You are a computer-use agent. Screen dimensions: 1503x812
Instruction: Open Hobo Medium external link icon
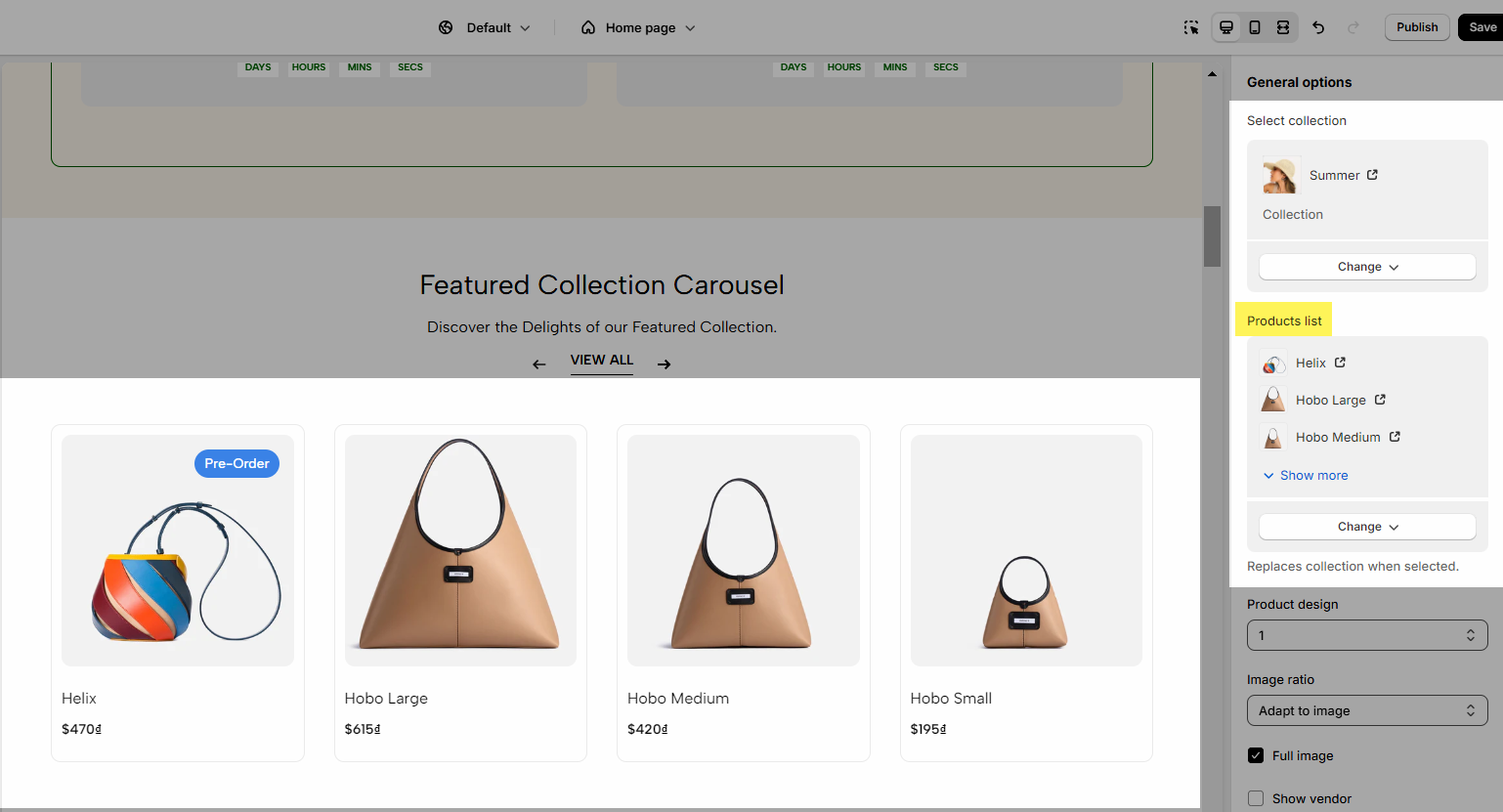pos(1395,437)
